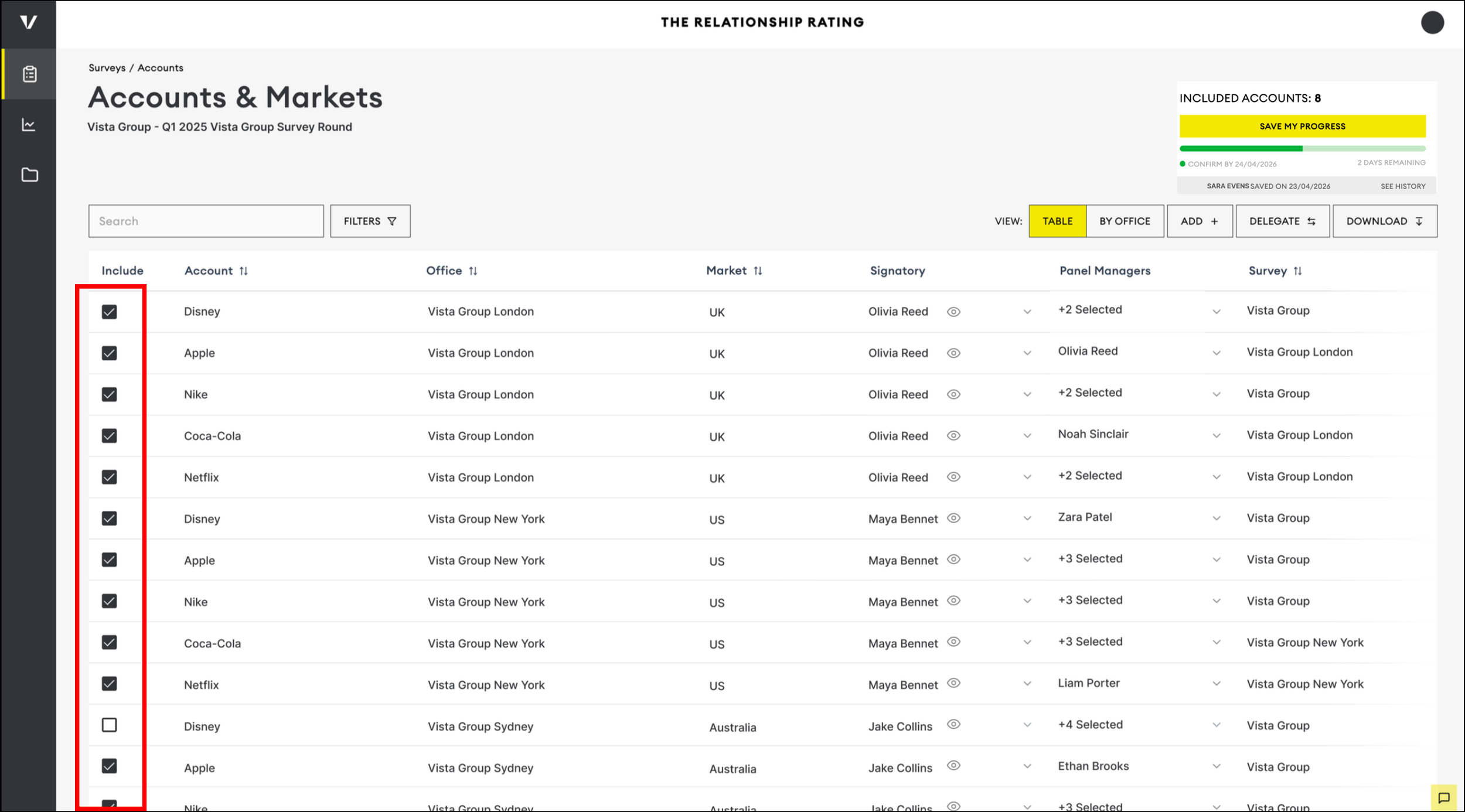Viewport: 1465px width, 812px height.
Task: View signatory eye icon in first Disney row
Action: click(953, 312)
